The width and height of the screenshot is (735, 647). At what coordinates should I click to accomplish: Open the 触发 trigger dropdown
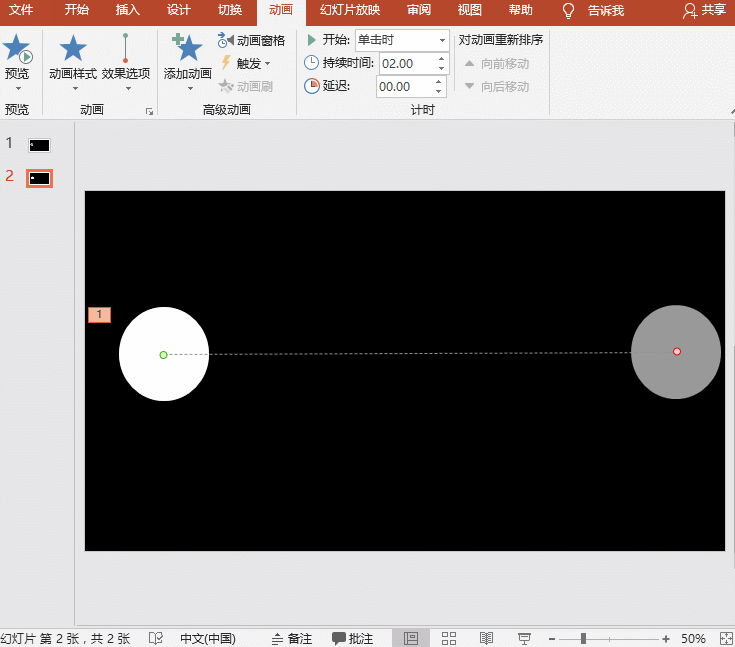[247, 63]
